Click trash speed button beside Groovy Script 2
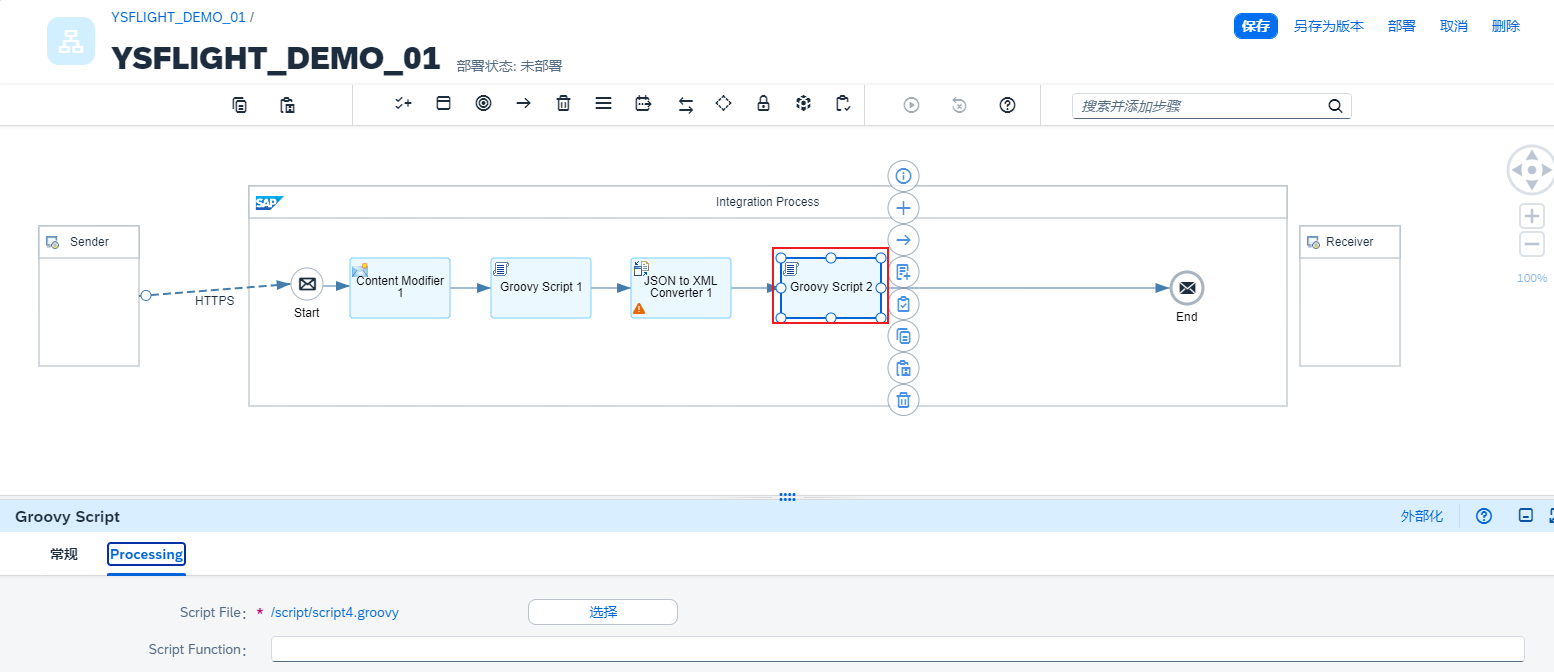The height and width of the screenshot is (672, 1554). click(903, 400)
